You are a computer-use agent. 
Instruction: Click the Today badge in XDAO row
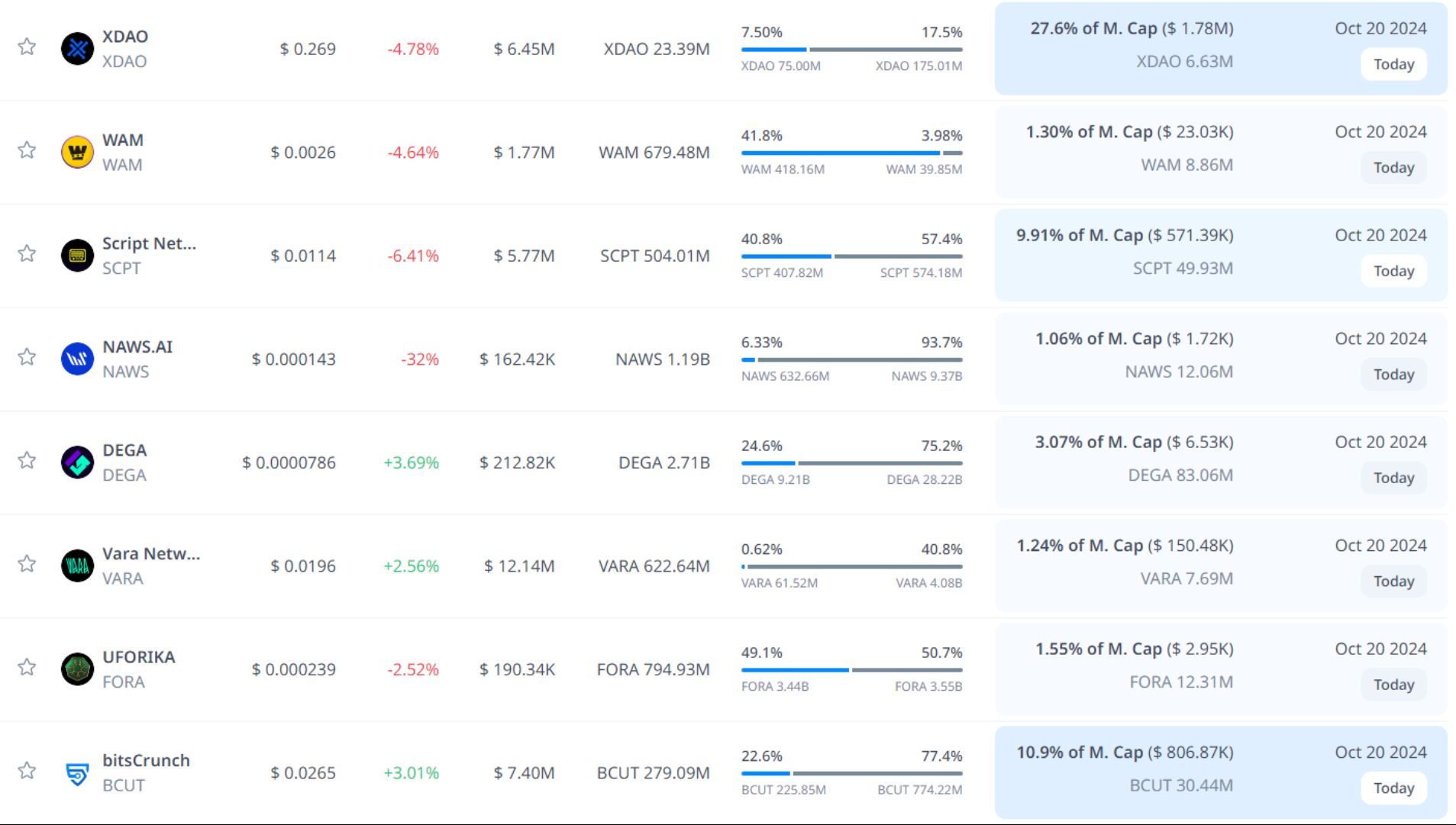click(x=1393, y=64)
